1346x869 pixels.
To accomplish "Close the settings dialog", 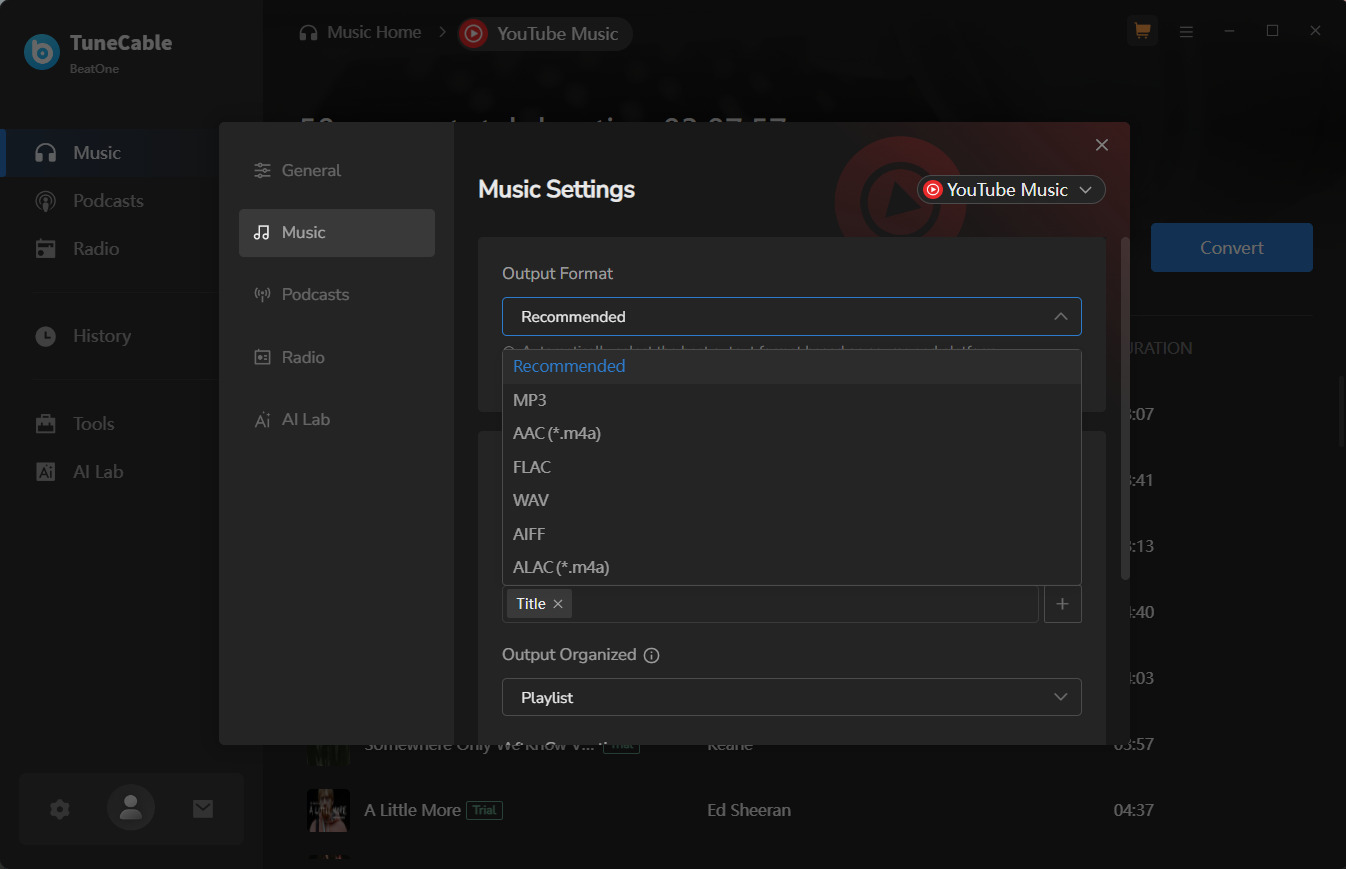I will coord(1102,145).
